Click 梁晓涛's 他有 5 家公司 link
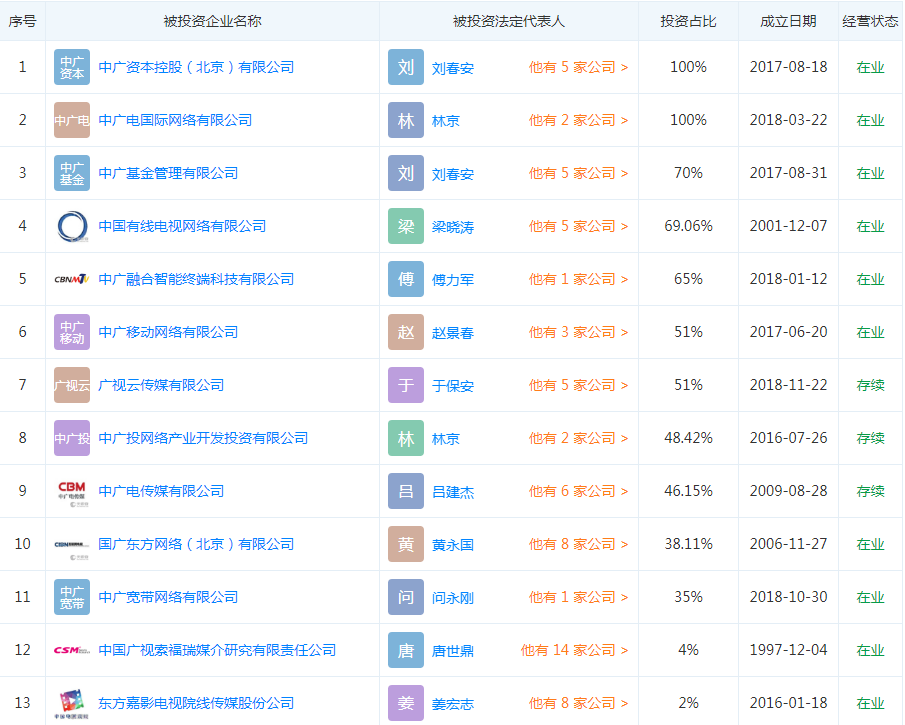This screenshot has width=905, height=725. [578, 226]
